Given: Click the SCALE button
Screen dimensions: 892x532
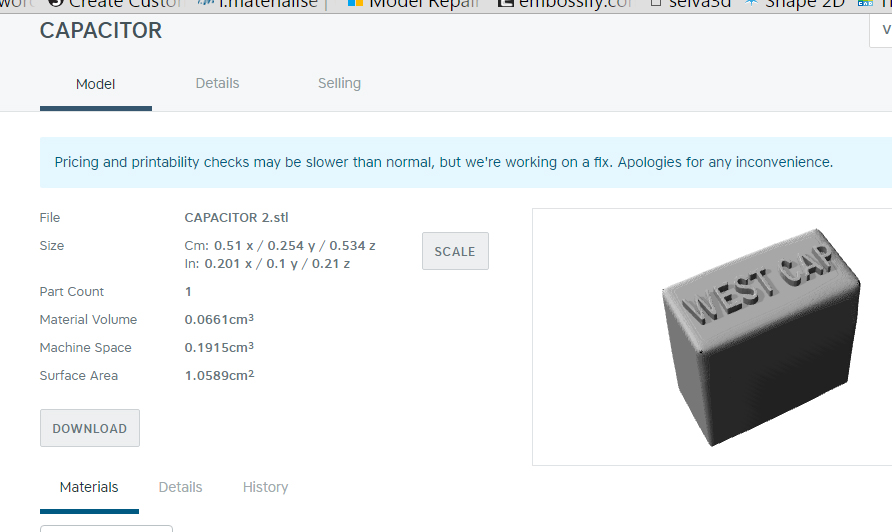Looking at the screenshot, I should tap(455, 251).
